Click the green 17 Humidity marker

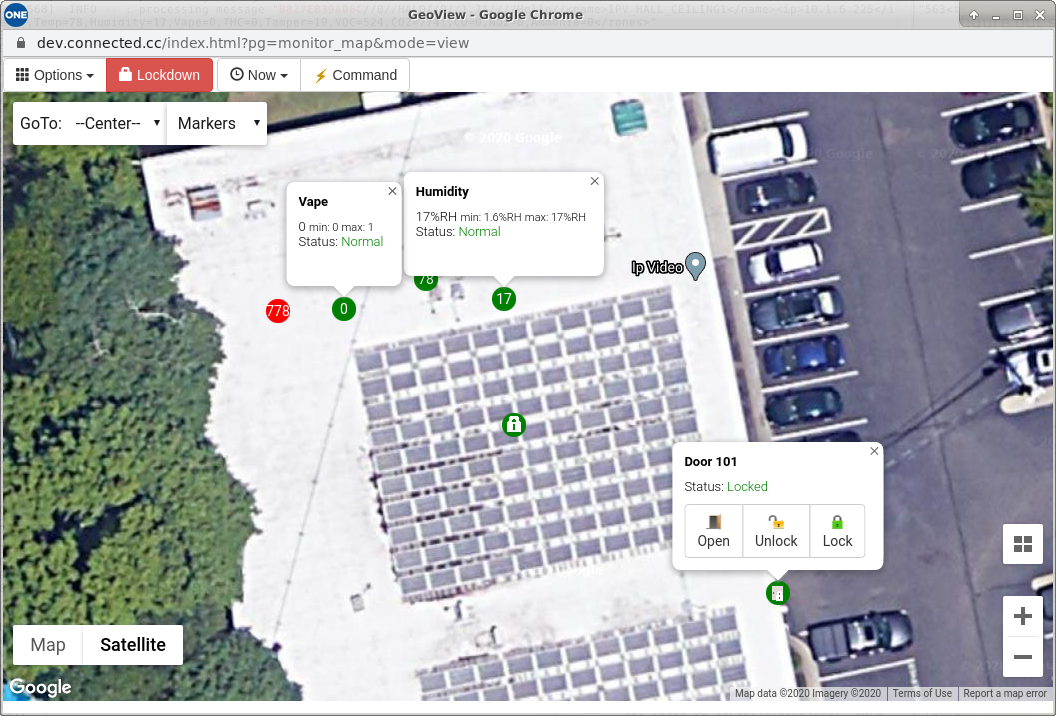coord(503,298)
